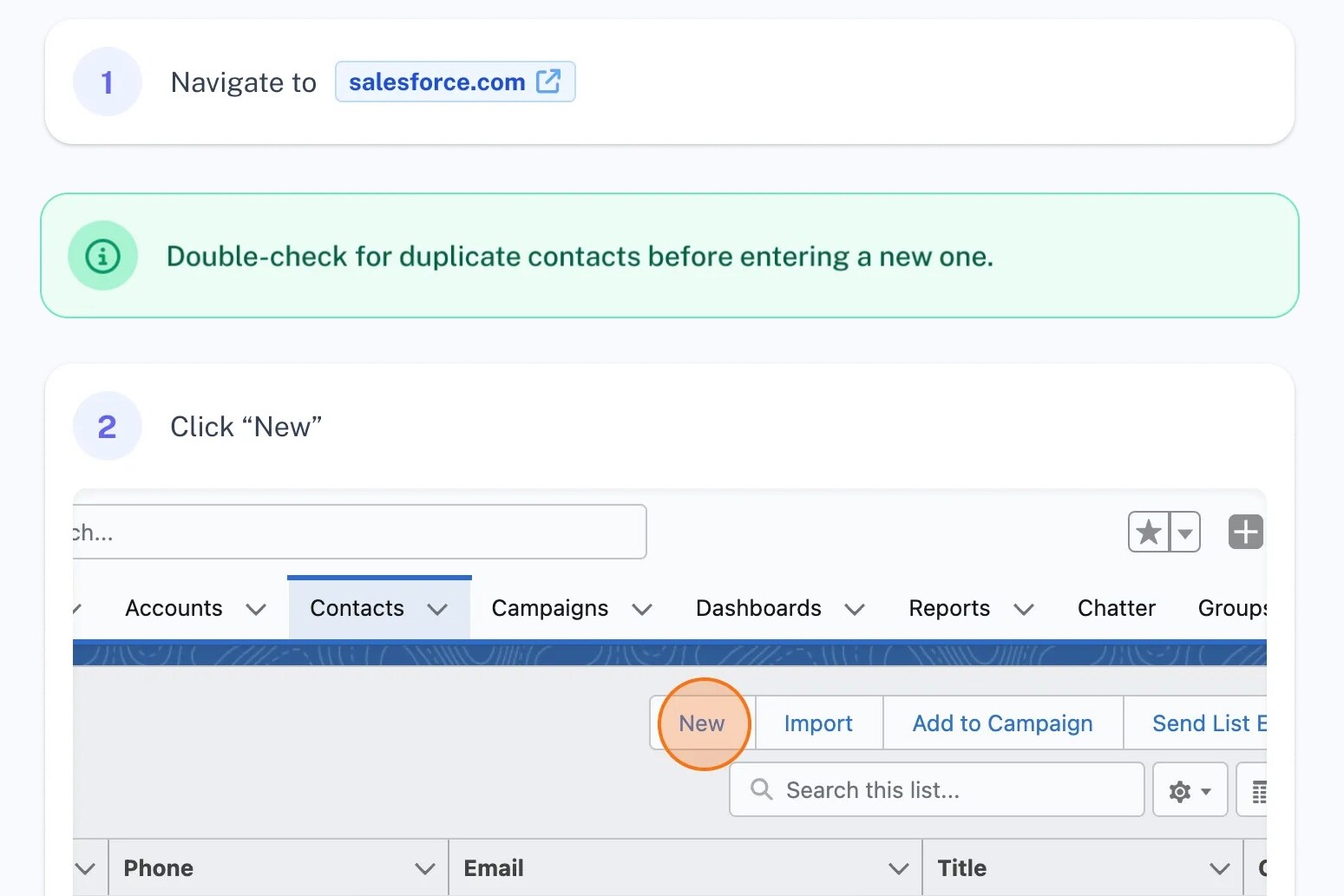Click the magnifier icon in list search
Image resolution: width=1344 pixels, height=896 pixels.
[x=761, y=789]
